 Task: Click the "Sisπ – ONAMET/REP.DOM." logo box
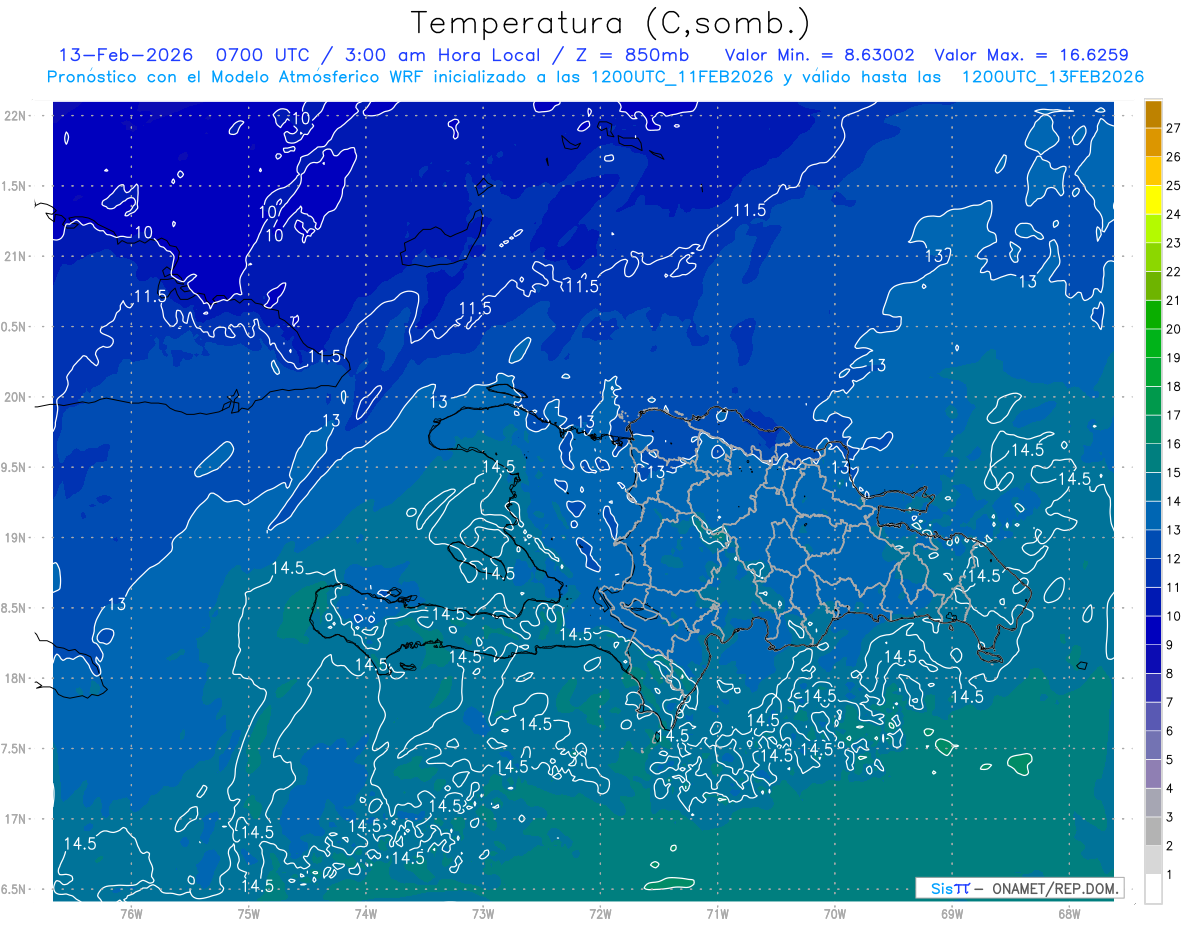click(1020, 888)
